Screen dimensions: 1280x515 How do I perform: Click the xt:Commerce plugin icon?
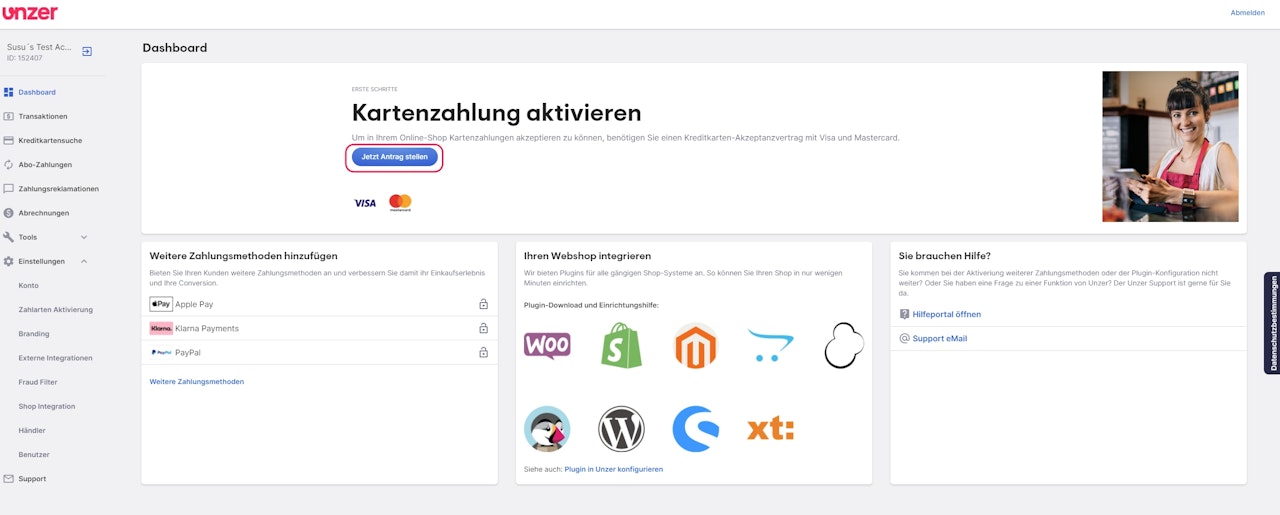pyautogui.click(x=770, y=429)
